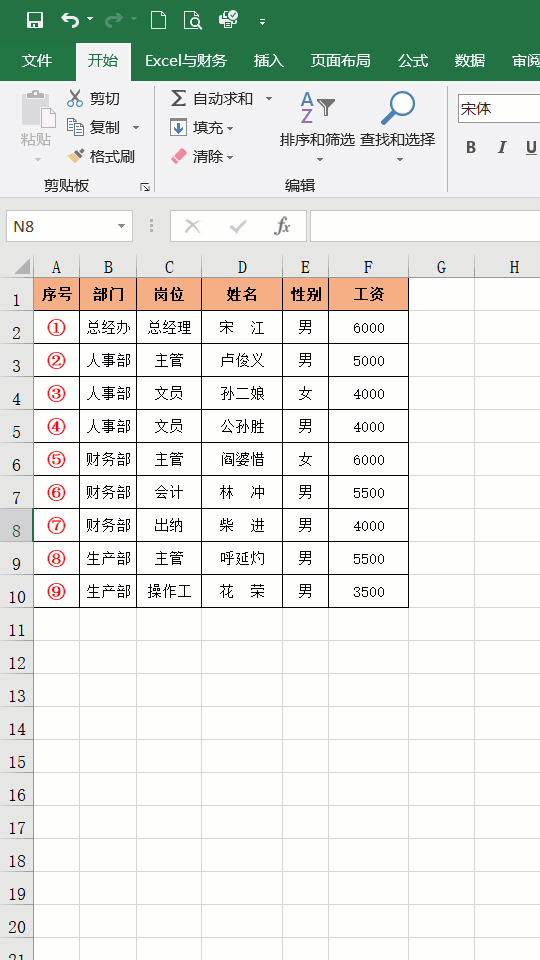Click the 粘贴 clipboard icon
Image resolution: width=540 pixels, height=960 pixels.
tap(37, 110)
